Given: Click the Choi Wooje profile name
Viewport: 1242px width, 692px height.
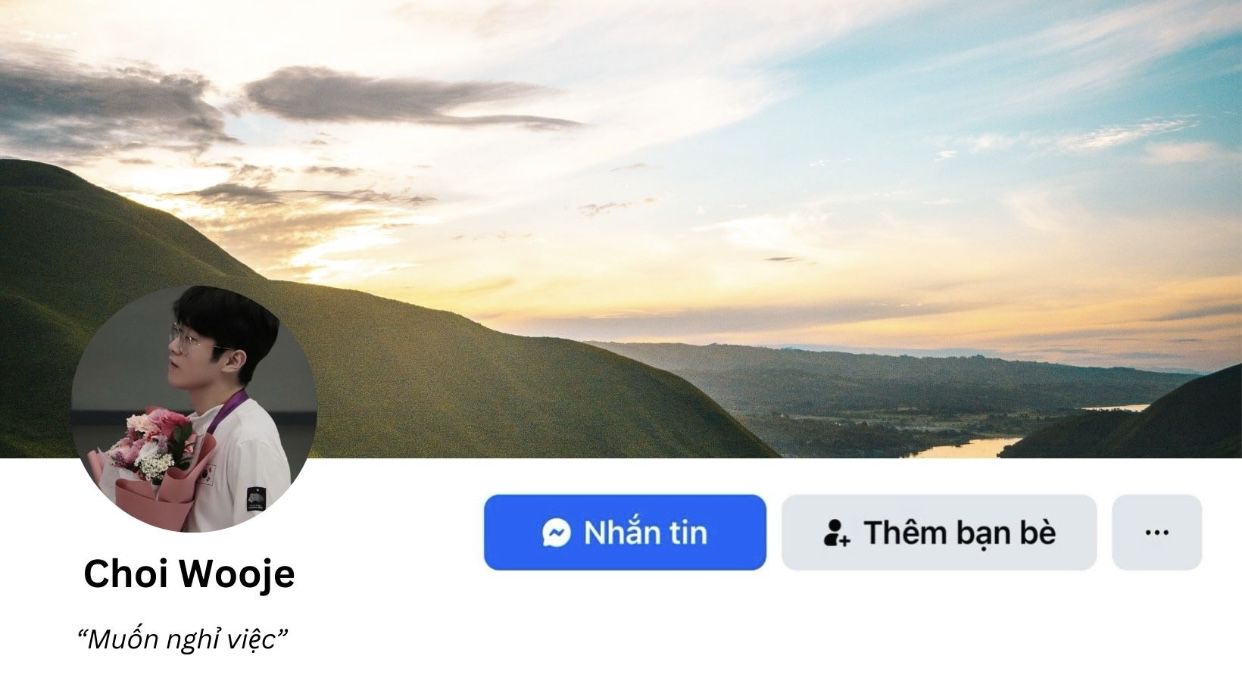Looking at the screenshot, I should click(189, 575).
